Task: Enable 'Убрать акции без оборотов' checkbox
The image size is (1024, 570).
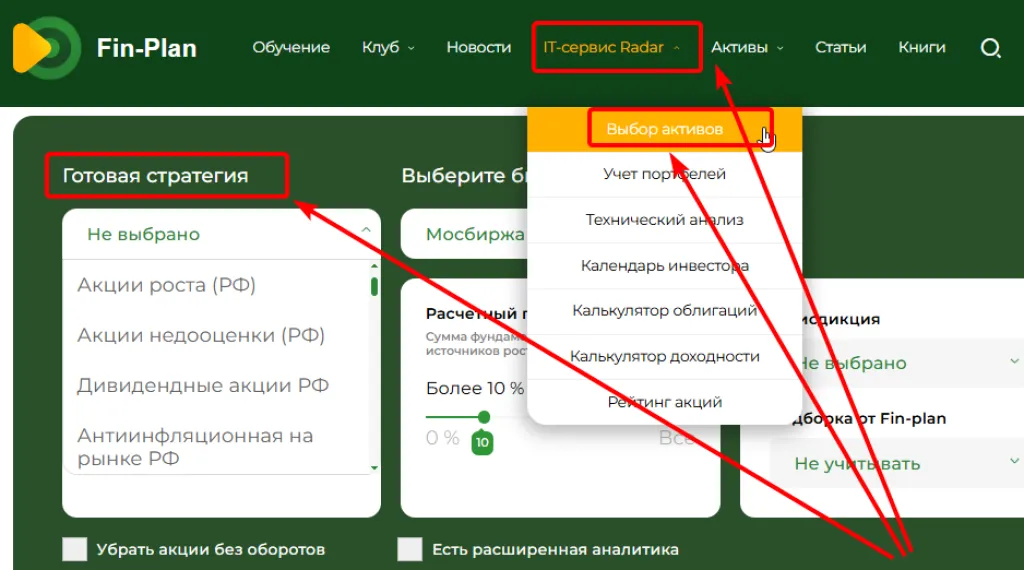Action: (x=75, y=549)
